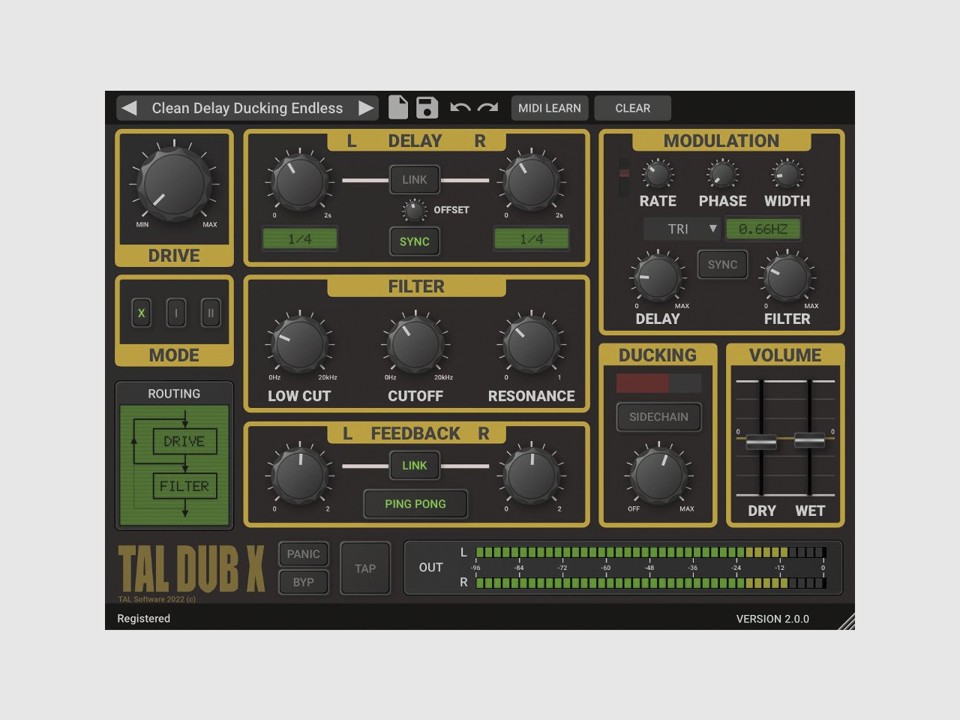Click the 0.66HZ rate display
960x720 pixels.
[763, 229]
